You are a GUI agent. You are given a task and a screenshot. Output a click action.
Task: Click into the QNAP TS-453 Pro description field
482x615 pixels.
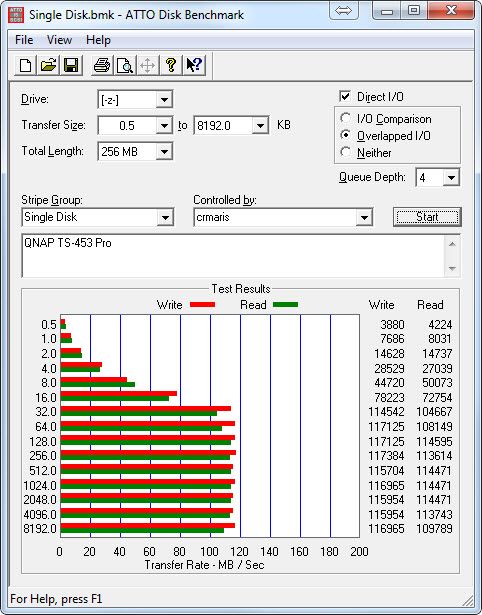[234, 256]
